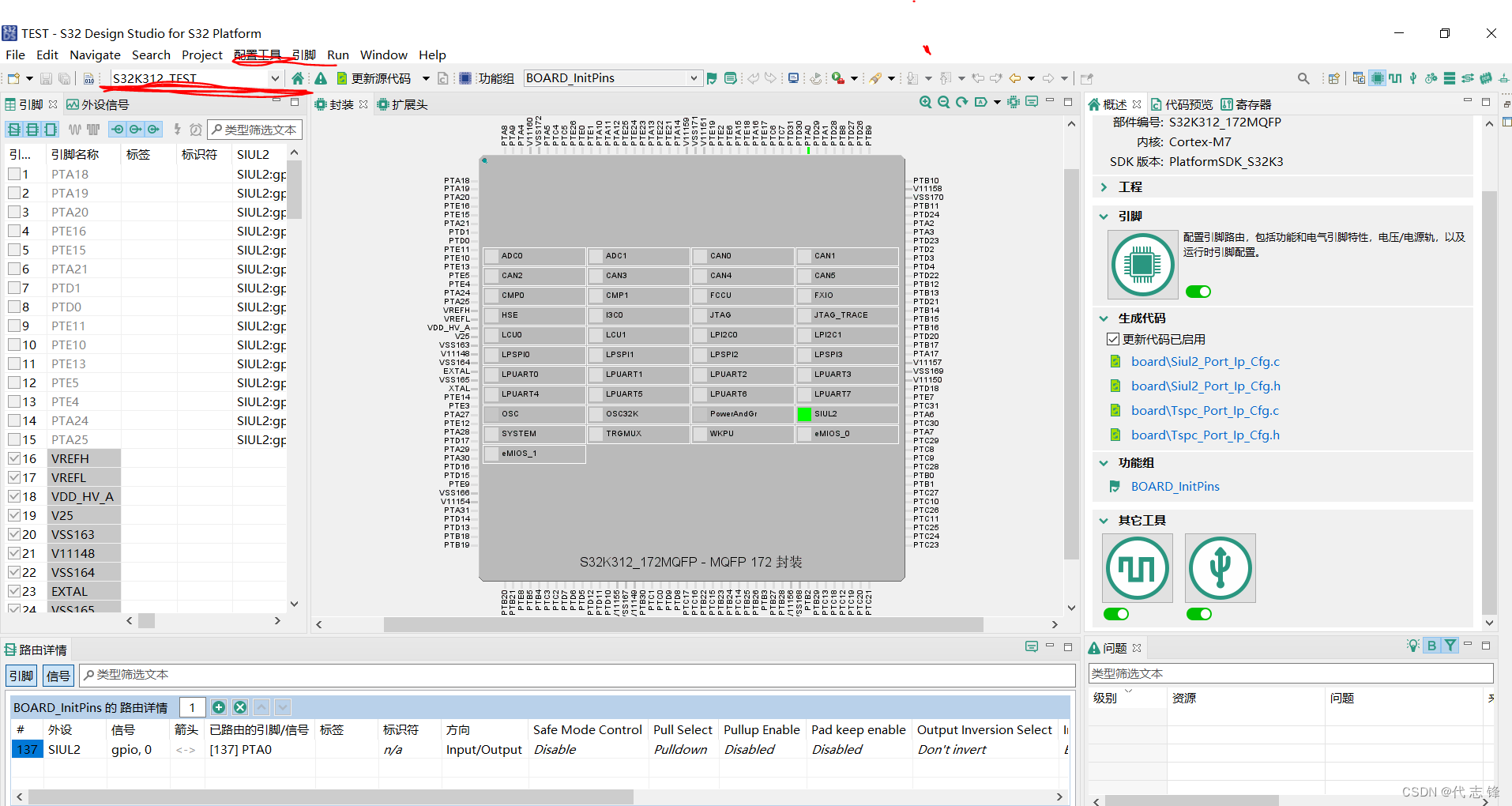The height and width of the screenshot is (806, 1512).
Task: Open the S32K312_TEST project dropdown
Action: point(275,78)
